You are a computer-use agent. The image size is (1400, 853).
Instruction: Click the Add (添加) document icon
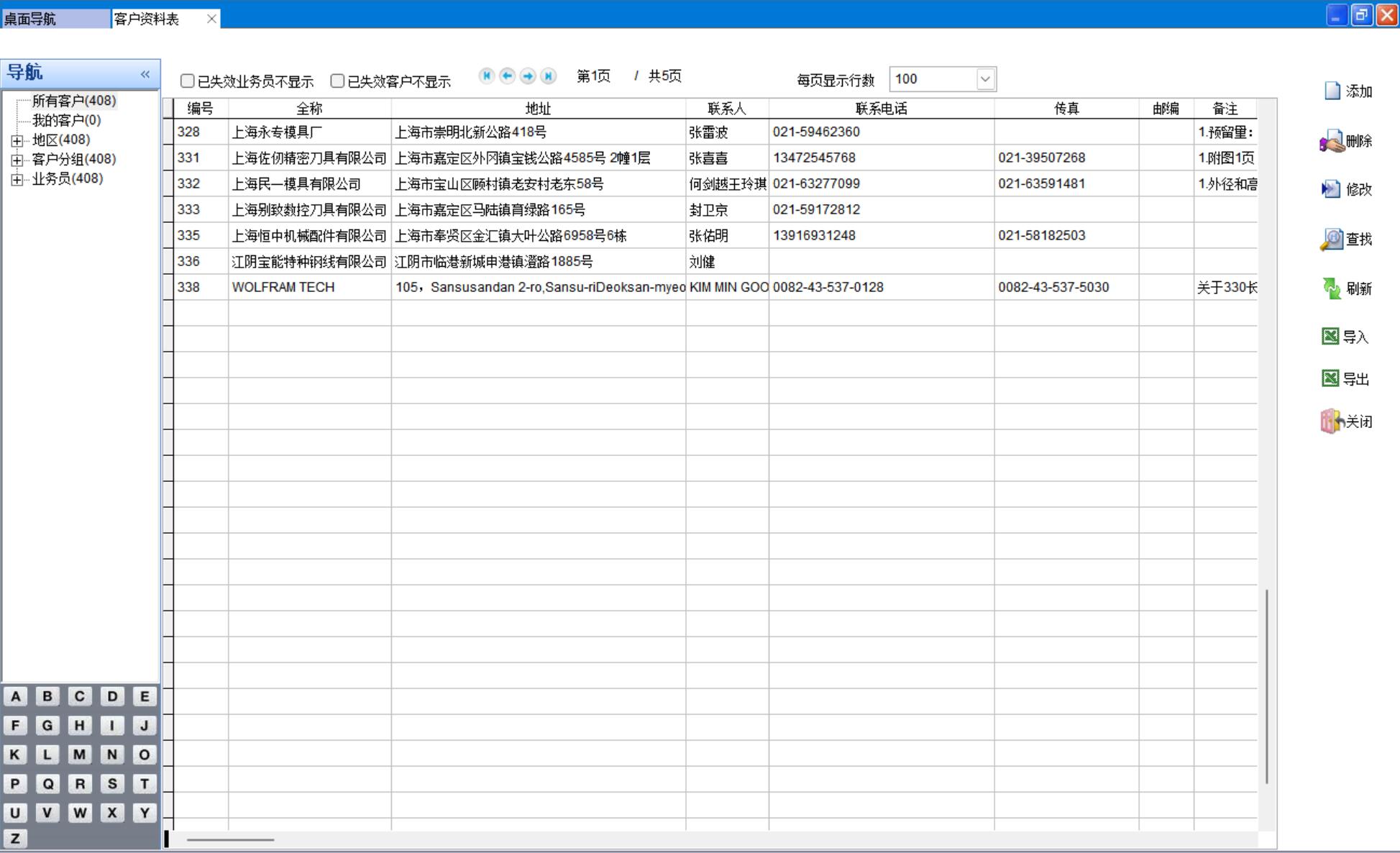[1332, 91]
